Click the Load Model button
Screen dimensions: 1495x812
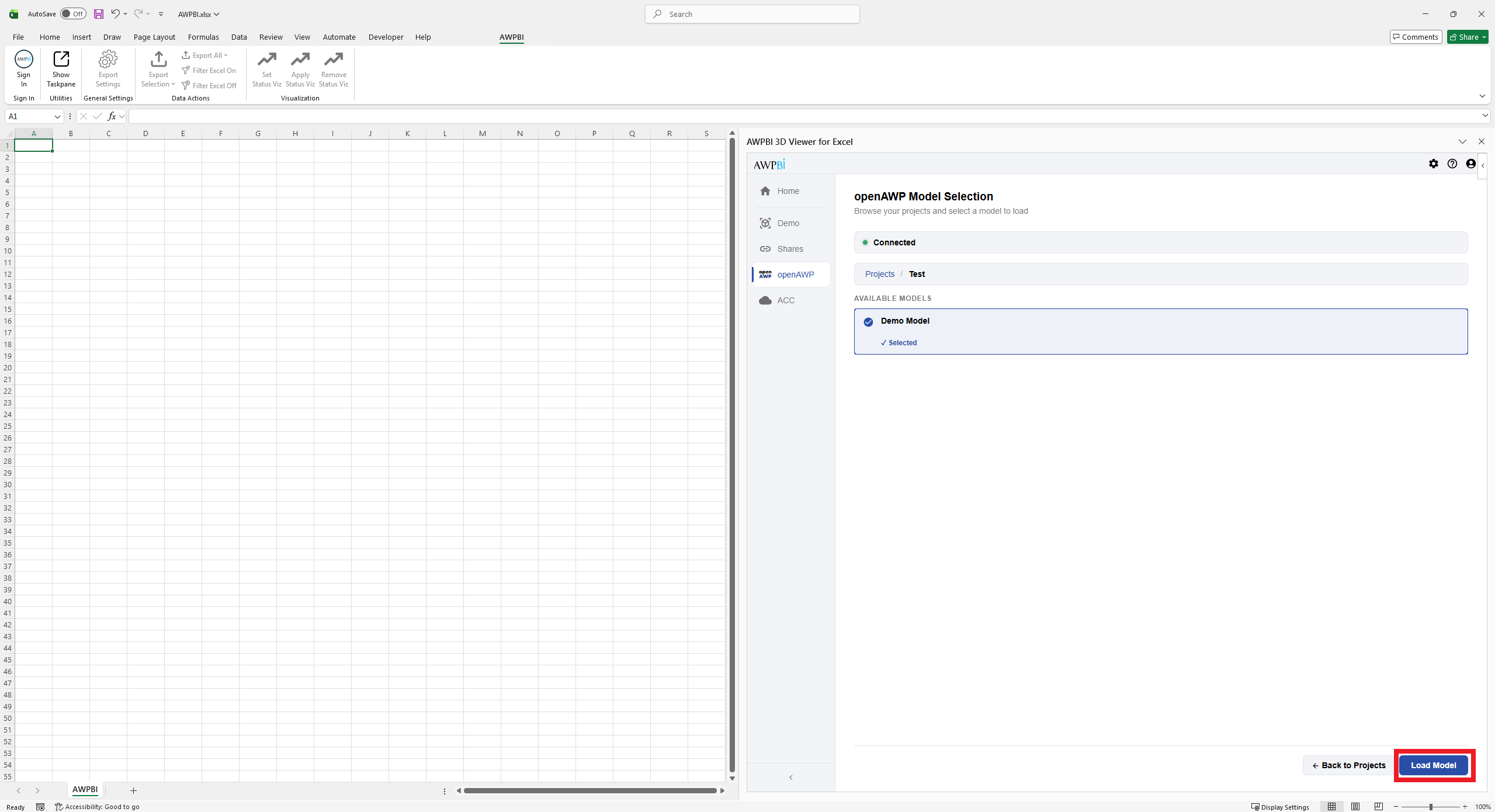pyautogui.click(x=1434, y=765)
